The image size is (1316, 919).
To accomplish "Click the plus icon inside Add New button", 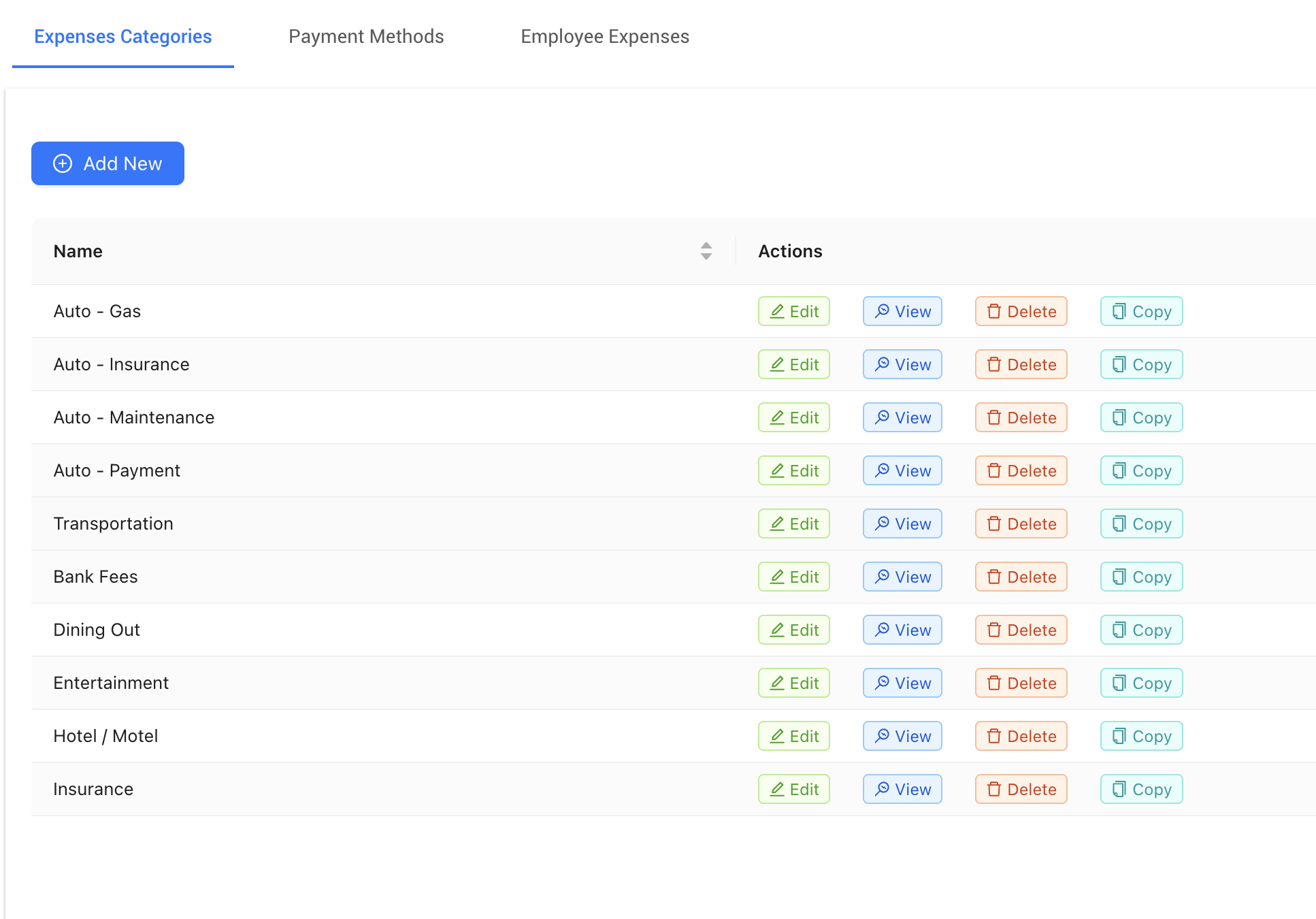I will pyautogui.click(x=63, y=163).
